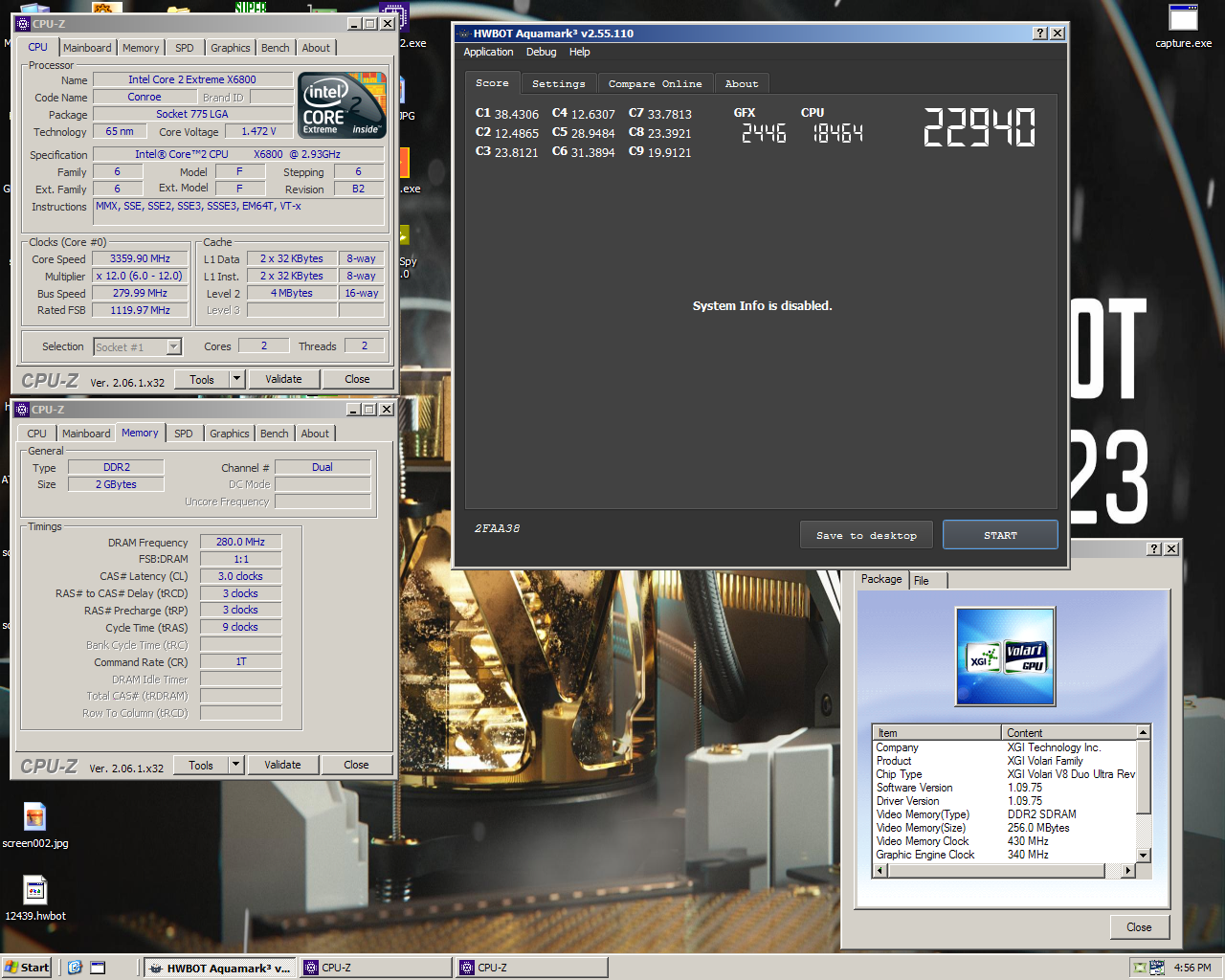The width and height of the screenshot is (1225, 980).
Task: Click the HWBOT Aquamark3 title bar icon
Action: [x=462, y=33]
